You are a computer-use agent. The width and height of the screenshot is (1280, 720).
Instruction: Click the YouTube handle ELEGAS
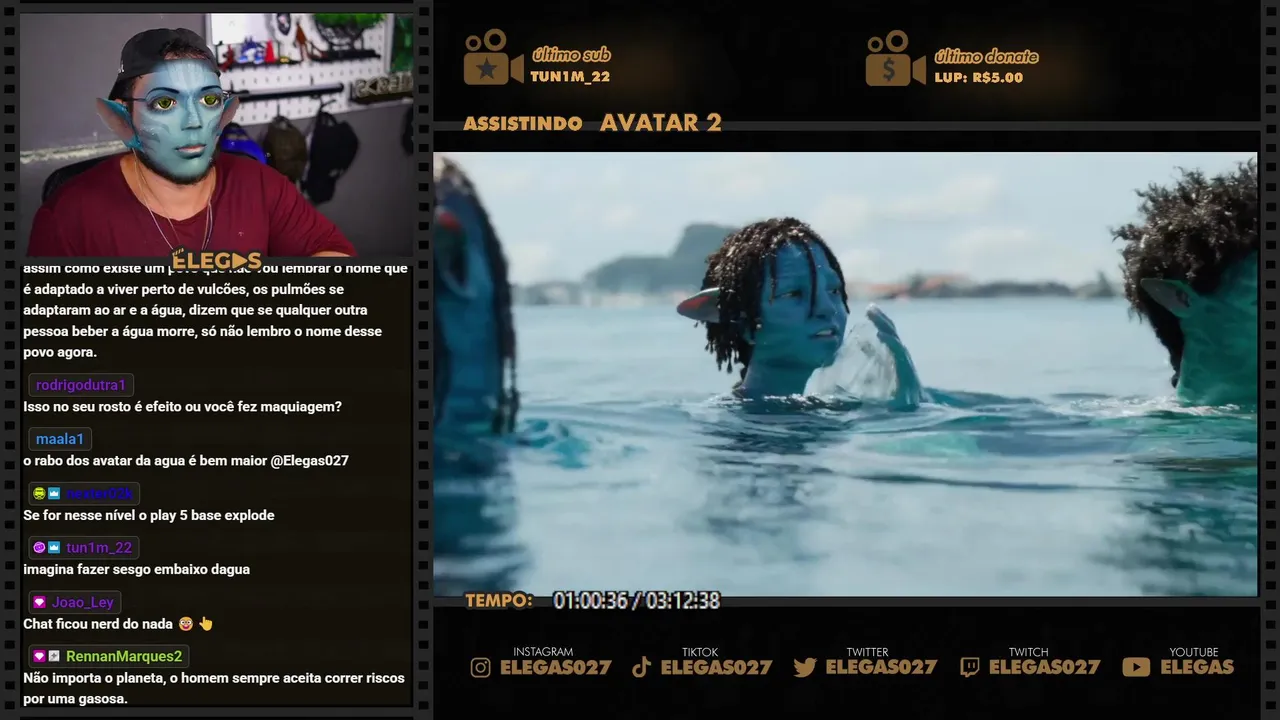[1197, 667]
